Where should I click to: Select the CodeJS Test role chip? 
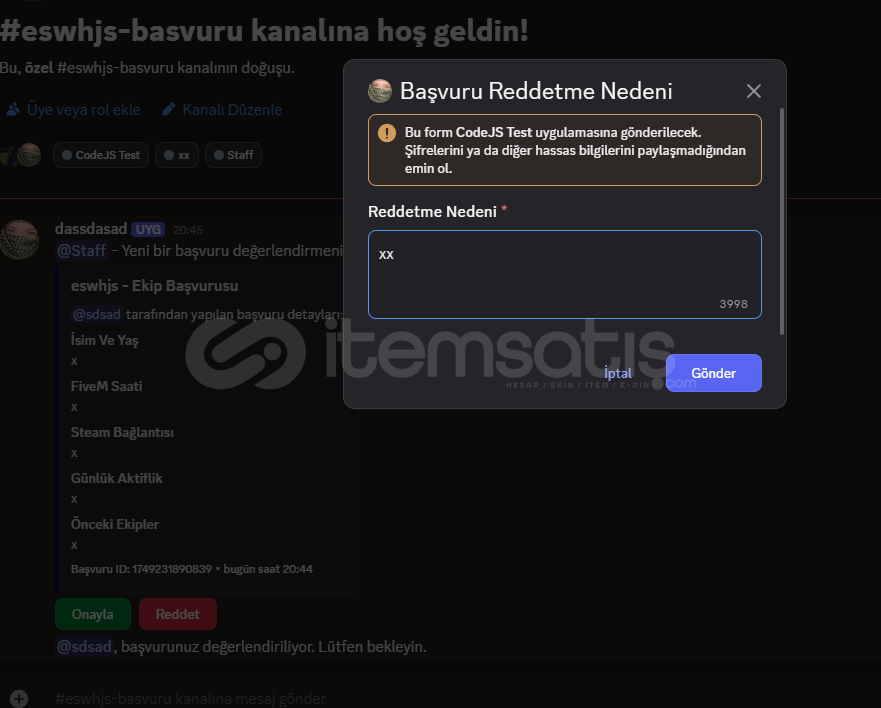click(101, 155)
